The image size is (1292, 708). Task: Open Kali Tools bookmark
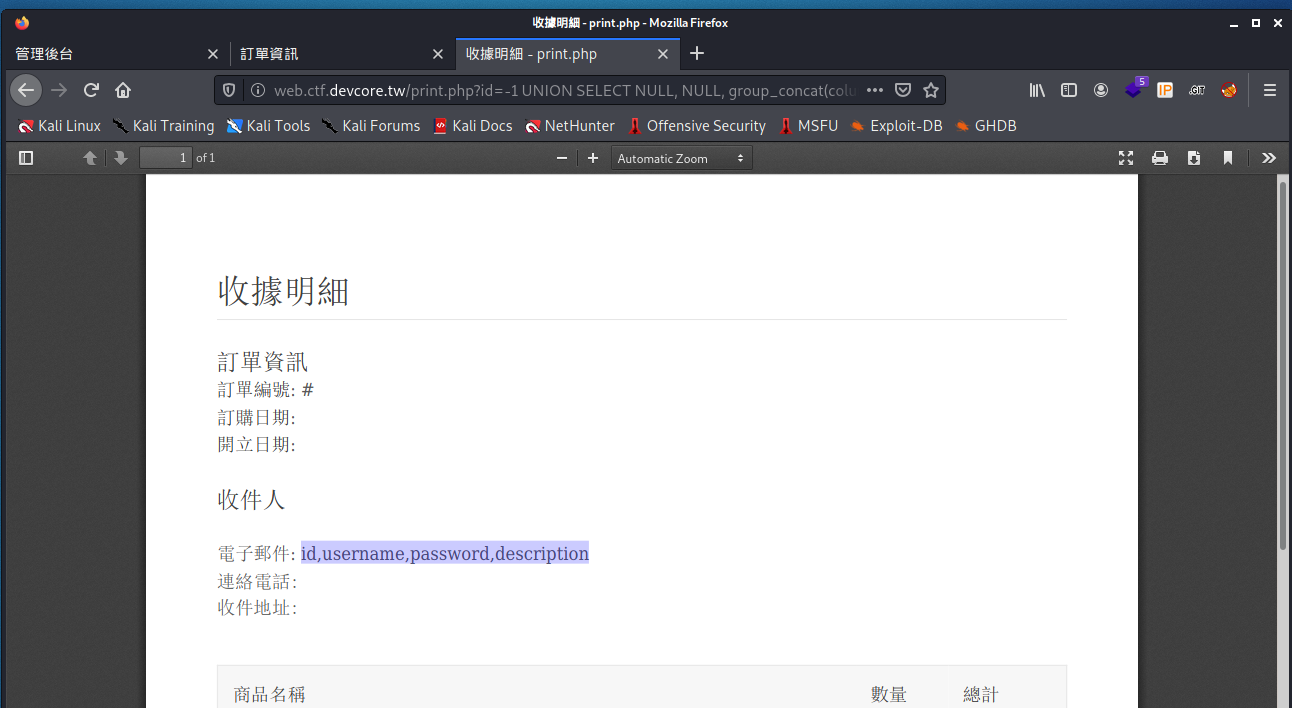coord(268,126)
